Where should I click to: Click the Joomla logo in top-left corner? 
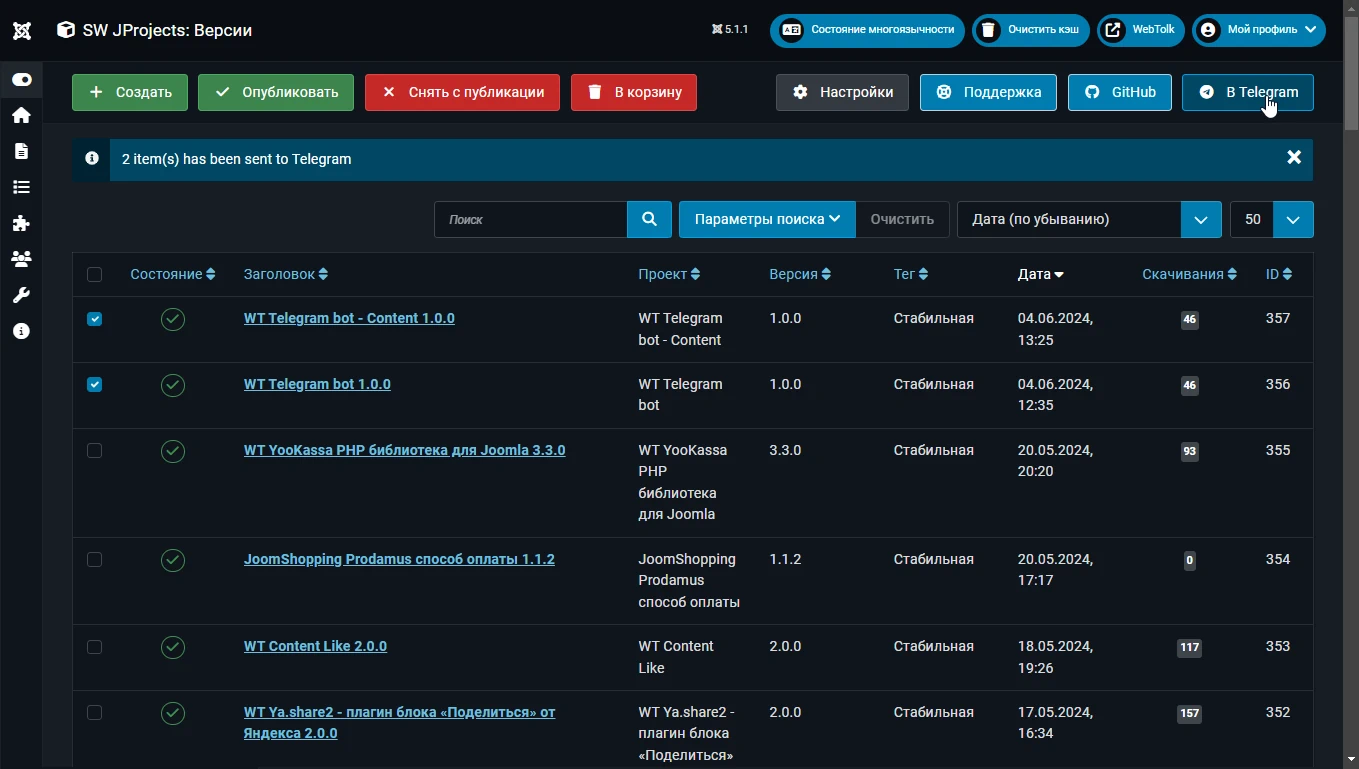click(x=21, y=30)
